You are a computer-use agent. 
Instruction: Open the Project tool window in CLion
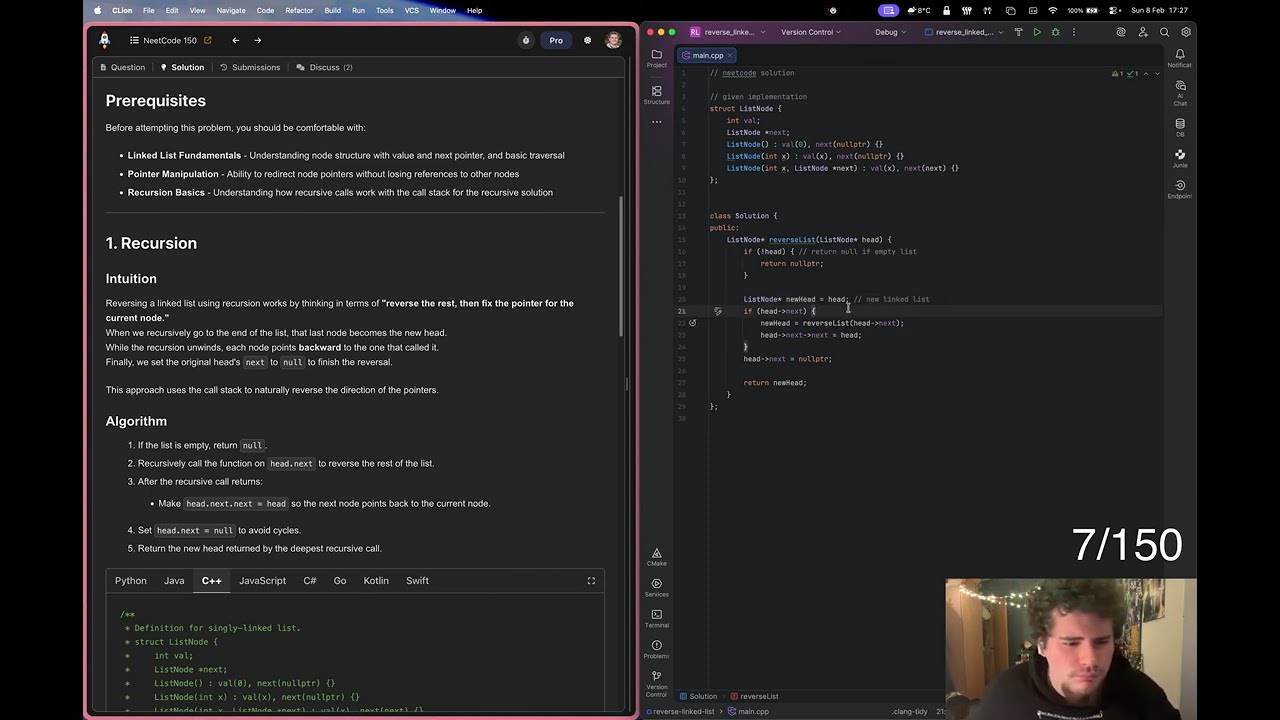pyautogui.click(x=656, y=58)
